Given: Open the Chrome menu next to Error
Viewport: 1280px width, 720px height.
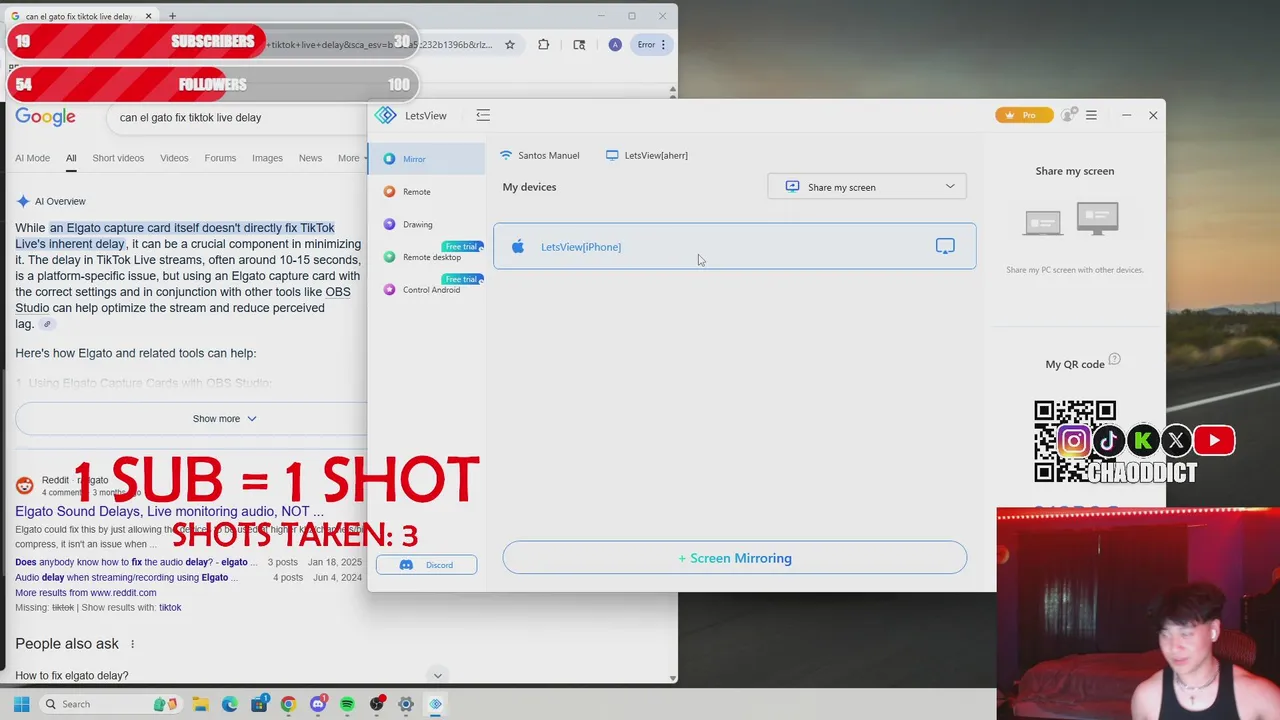Looking at the screenshot, I should point(663,45).
